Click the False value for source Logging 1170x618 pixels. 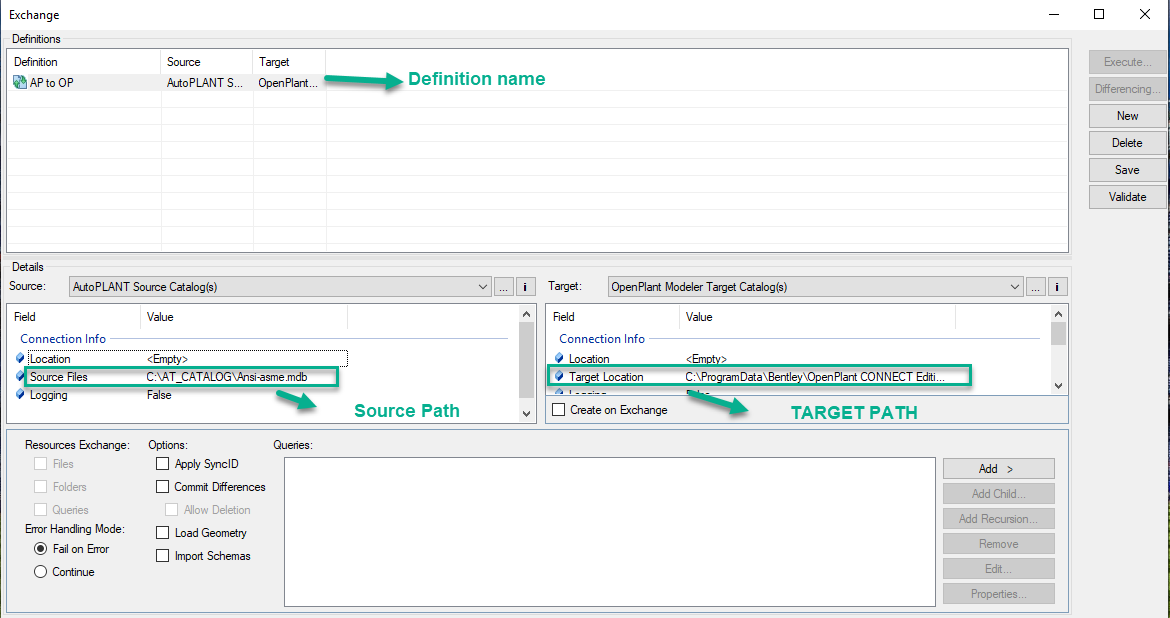pos(159,395)
